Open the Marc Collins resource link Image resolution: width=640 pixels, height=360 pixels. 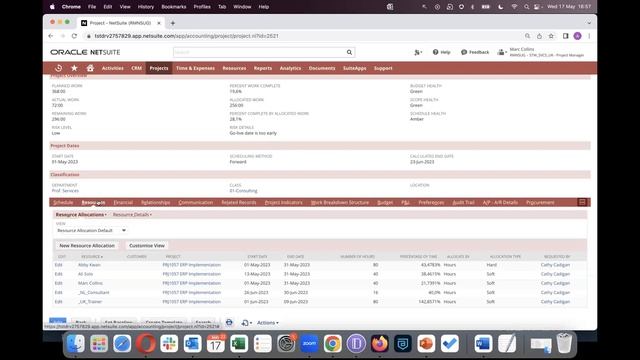(90, 283)
